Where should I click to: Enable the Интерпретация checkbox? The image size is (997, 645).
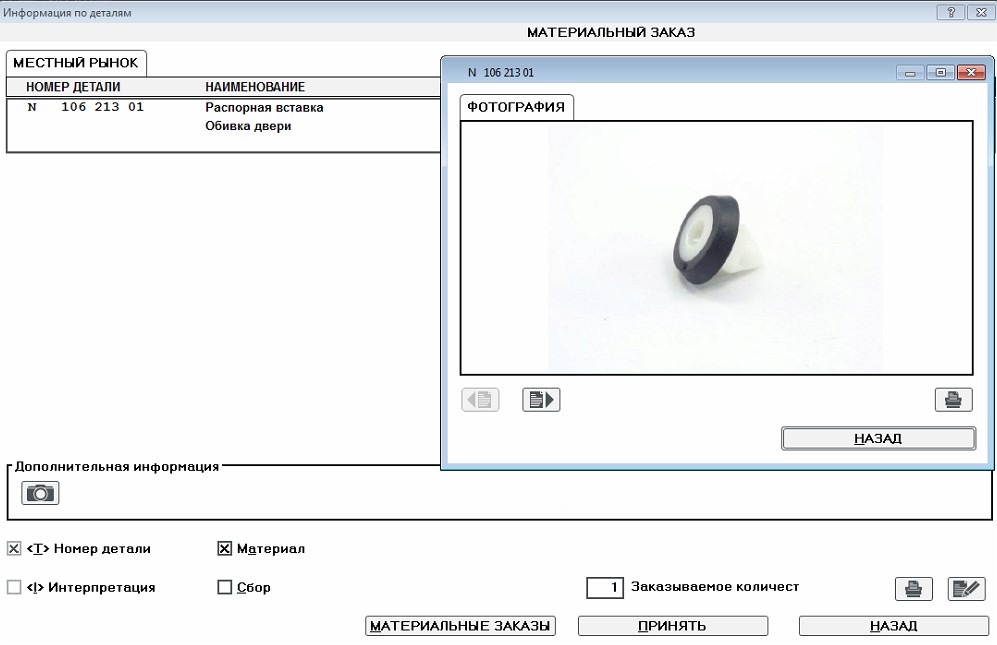[x=14, y=588]
